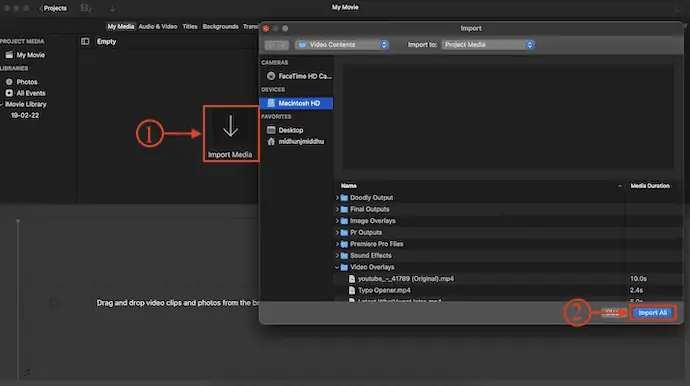
Task: Switch to the Audio & Video tab
Action: [x=158, y=26]
